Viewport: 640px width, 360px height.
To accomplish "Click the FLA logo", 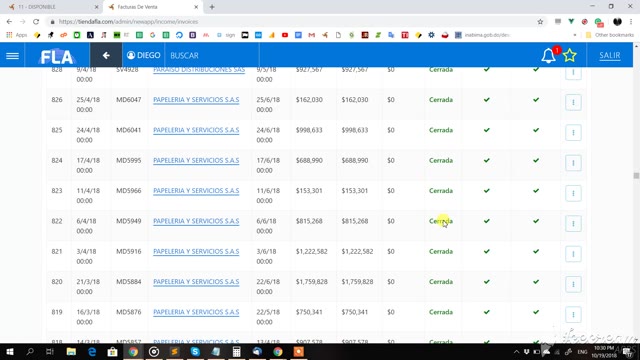I will tap(57, 56).
